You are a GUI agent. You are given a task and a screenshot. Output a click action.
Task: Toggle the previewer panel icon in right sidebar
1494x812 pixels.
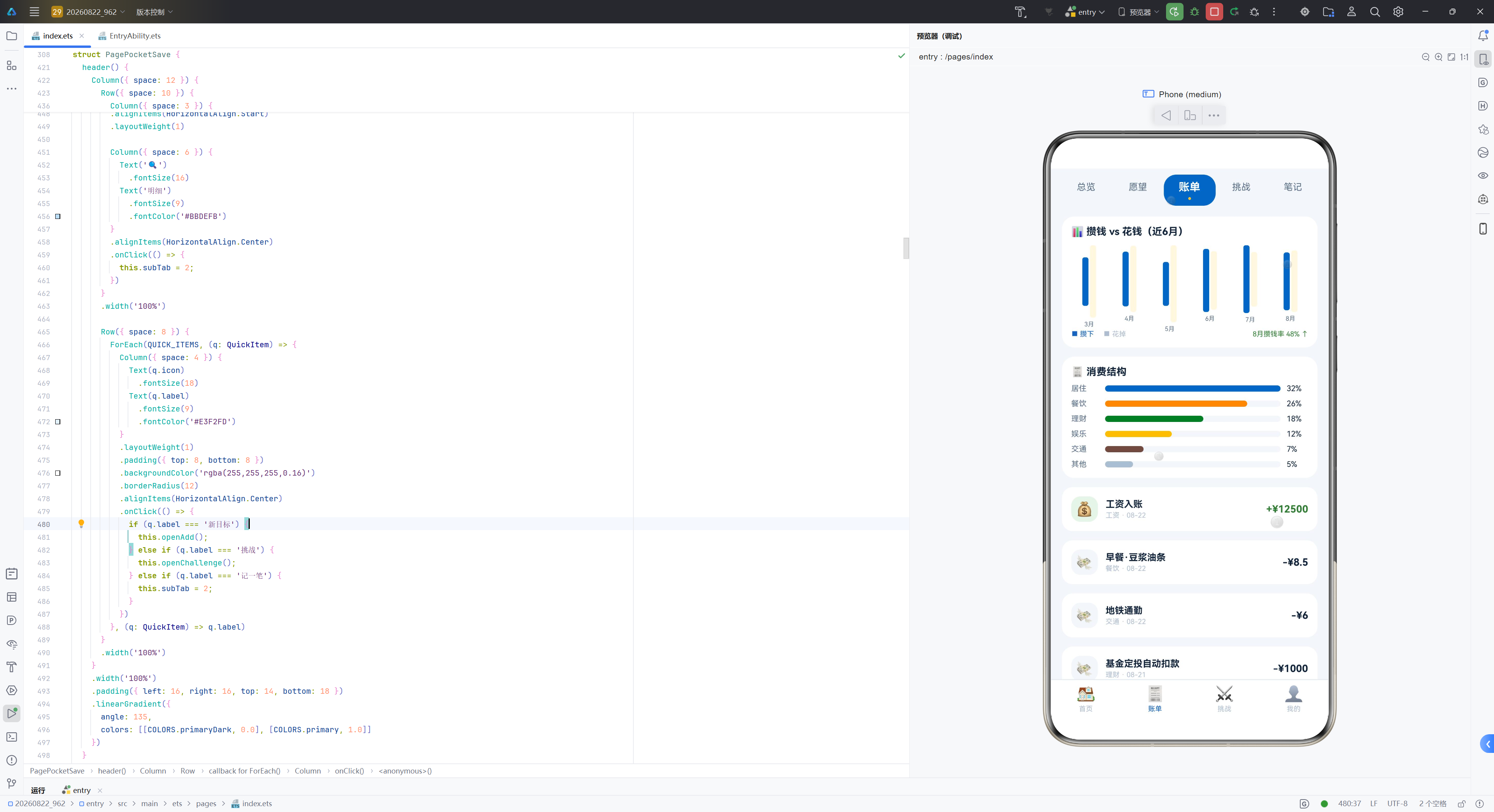point(1483,59)
